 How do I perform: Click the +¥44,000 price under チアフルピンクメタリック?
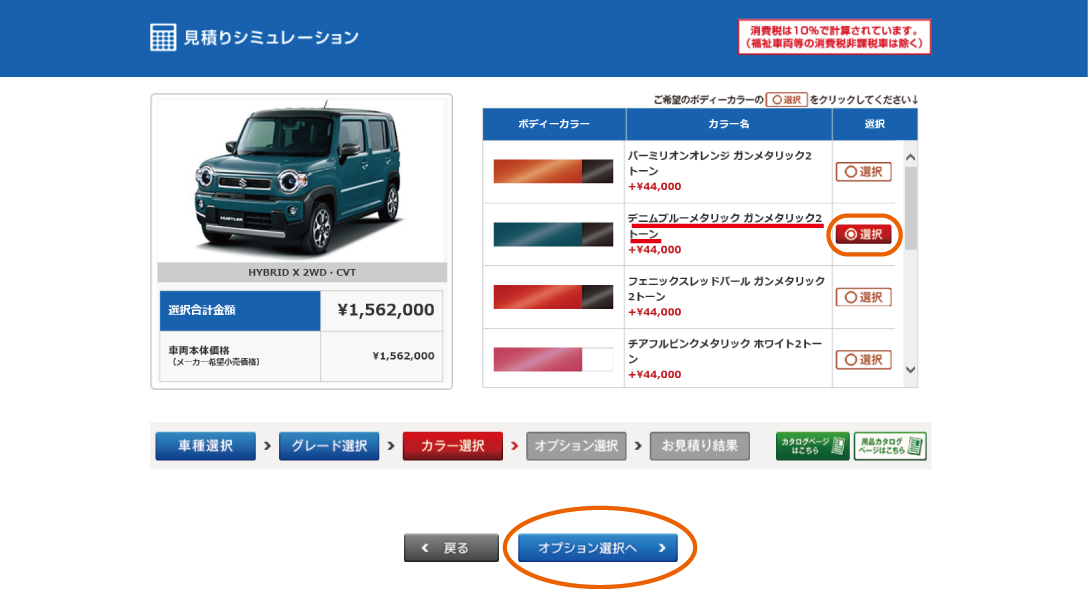point(654,375)
